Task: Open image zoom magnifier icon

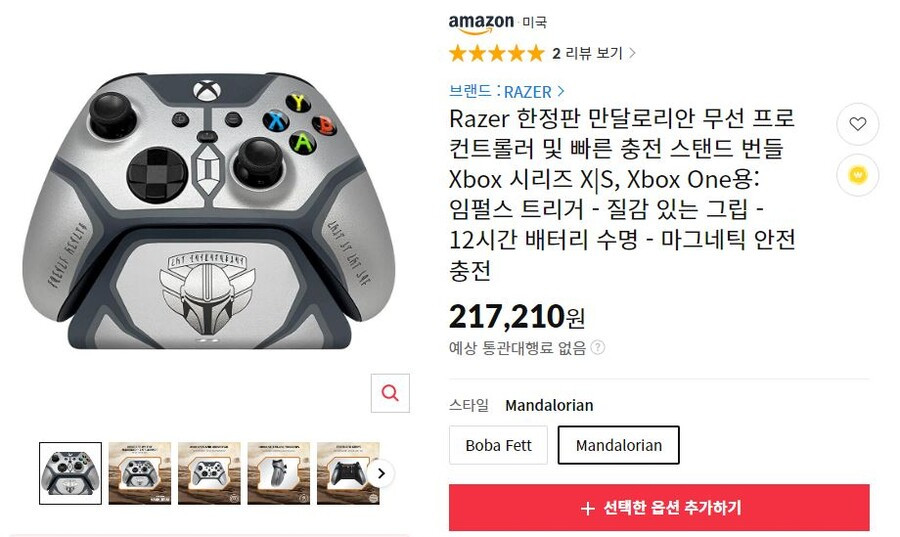Action: 390,393
